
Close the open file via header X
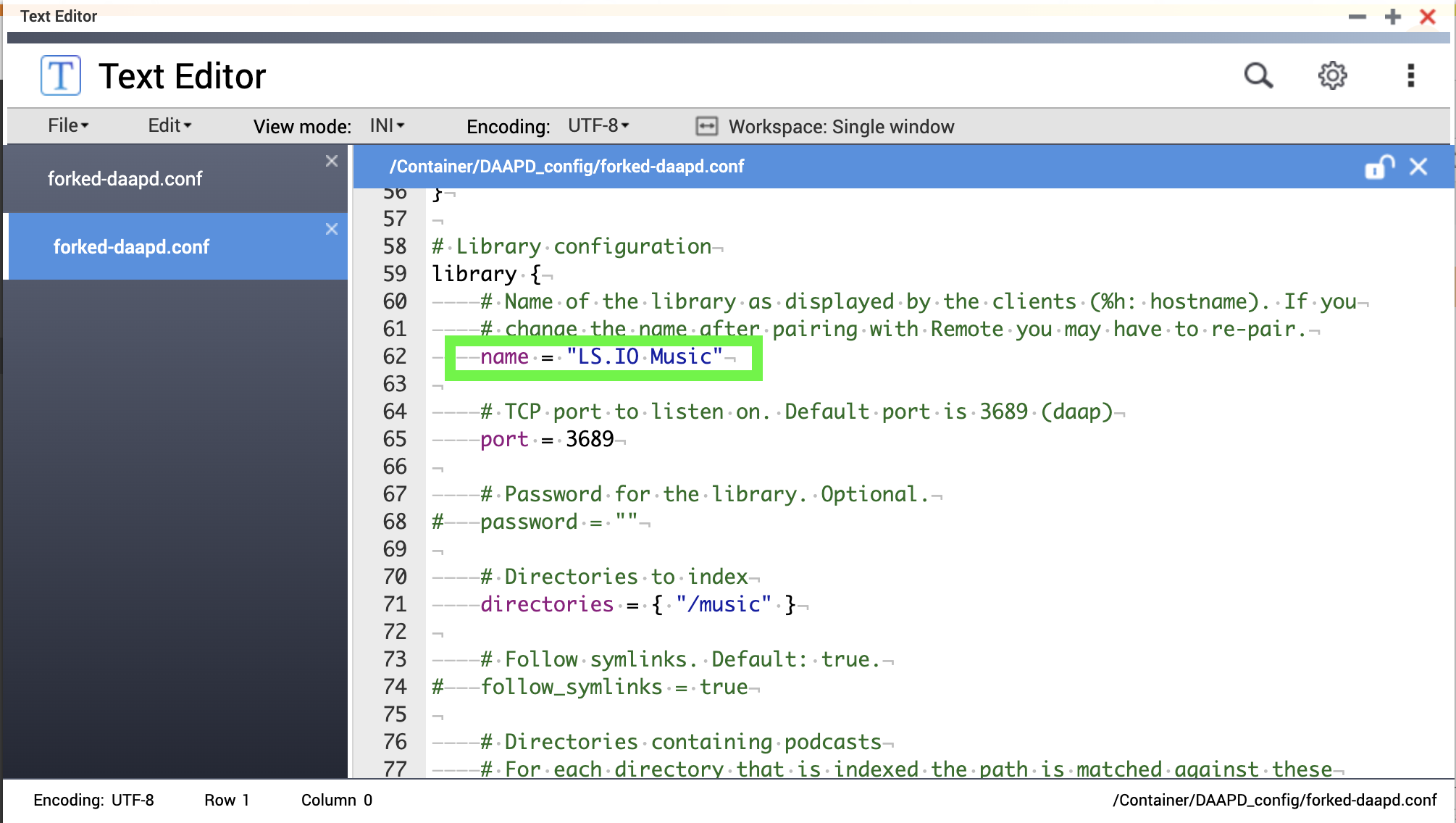coord(1418,167)
